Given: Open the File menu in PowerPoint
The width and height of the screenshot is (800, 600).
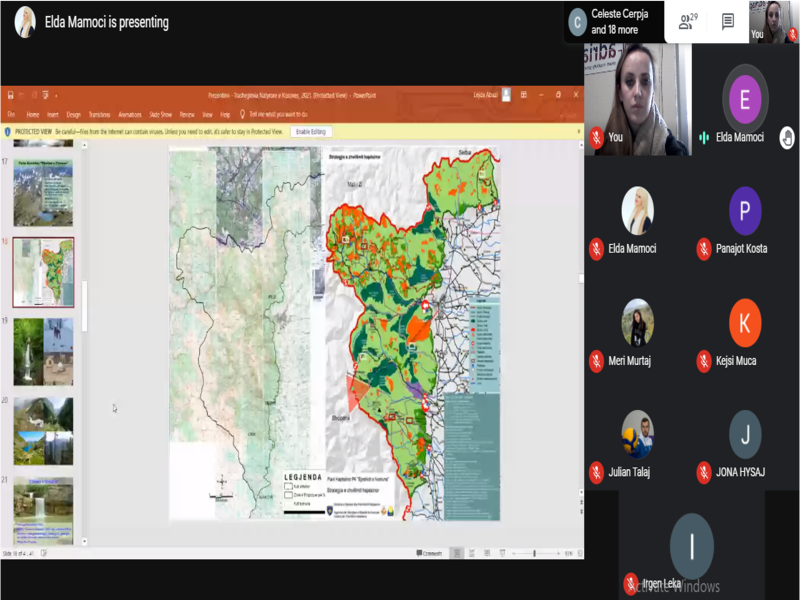Looking at the screenshot, I should (11, 114).
